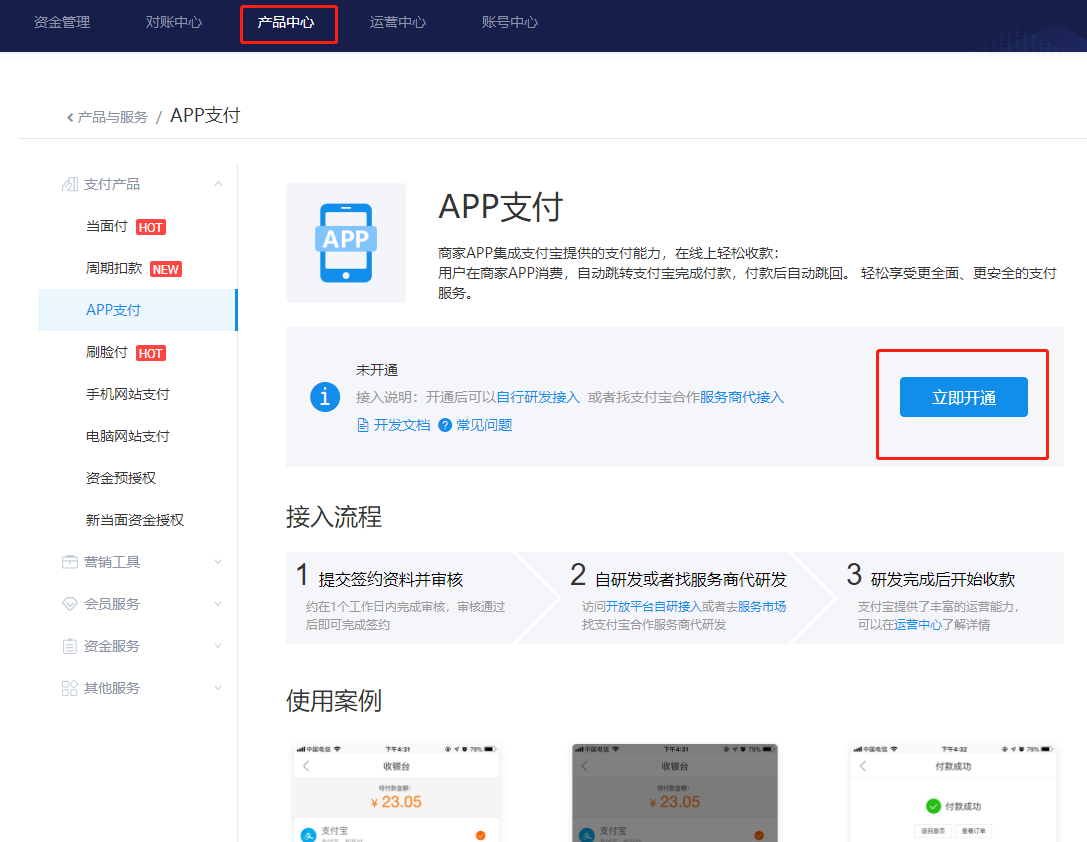Click step 研发完成后开始收款 heading
1087x842 pixels.
tap(943, 579)
